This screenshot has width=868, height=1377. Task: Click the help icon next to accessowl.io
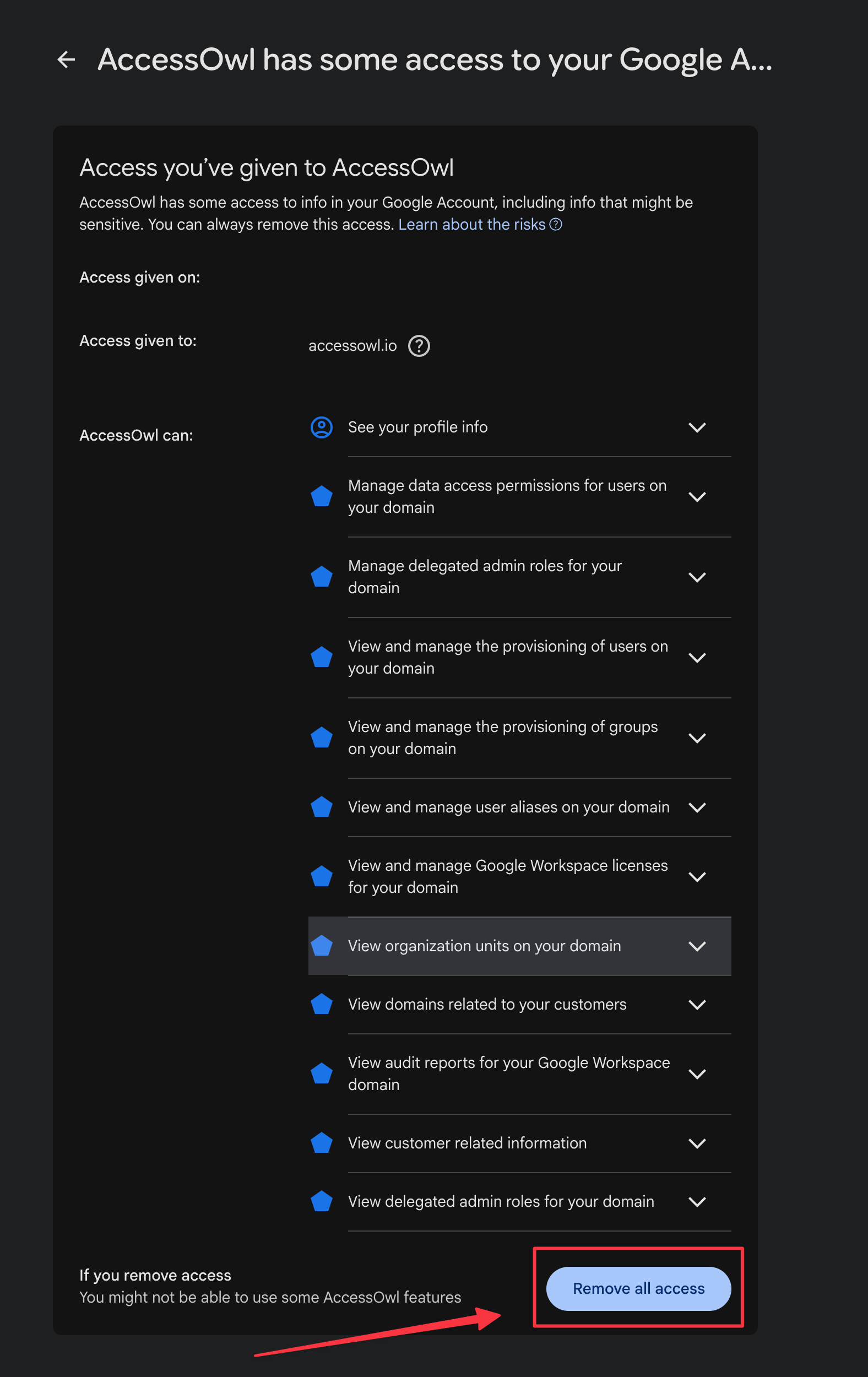pyautogui.click(x=419, y=345)
